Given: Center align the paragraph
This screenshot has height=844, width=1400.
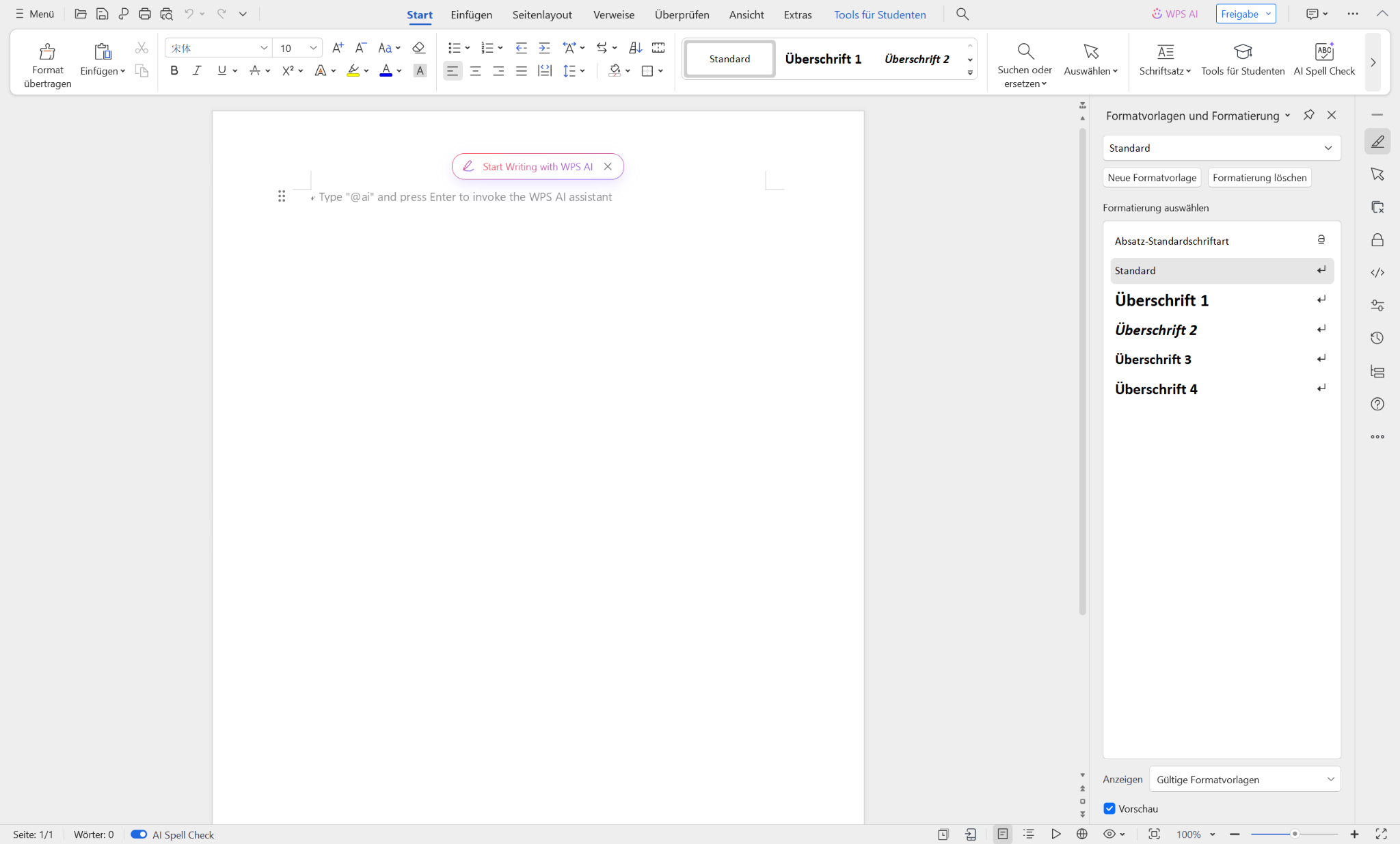Looking at the screenshot, I should pyautogui.click(x=475, y=70).
